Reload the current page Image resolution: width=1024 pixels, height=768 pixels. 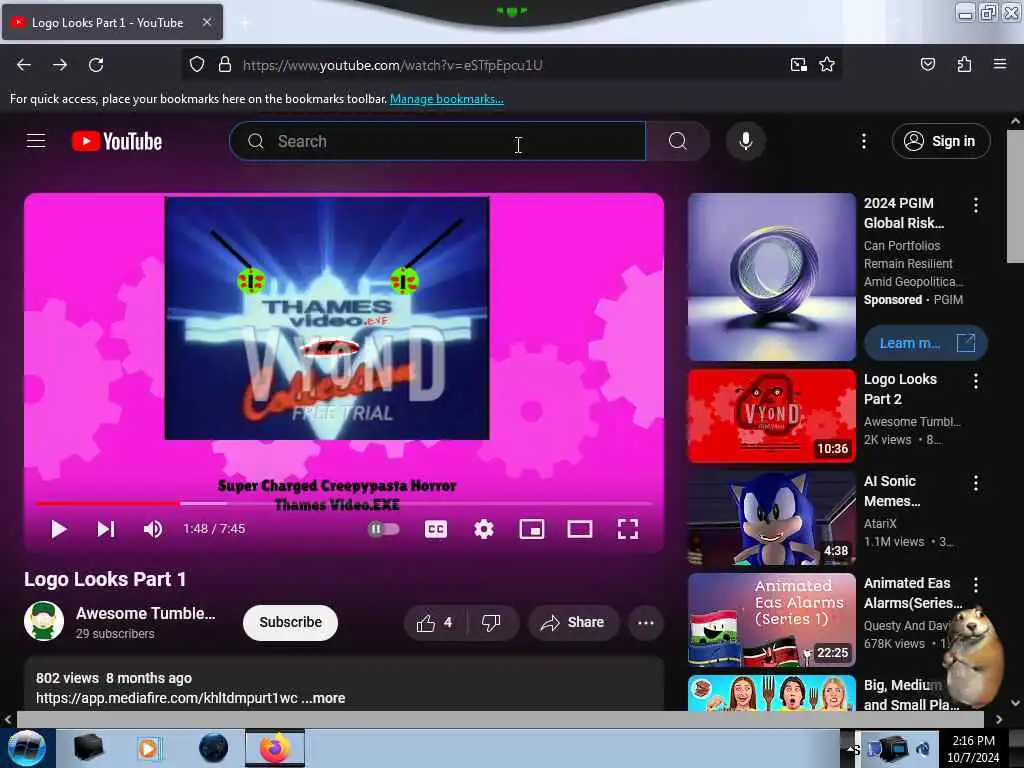pos(96,65)
